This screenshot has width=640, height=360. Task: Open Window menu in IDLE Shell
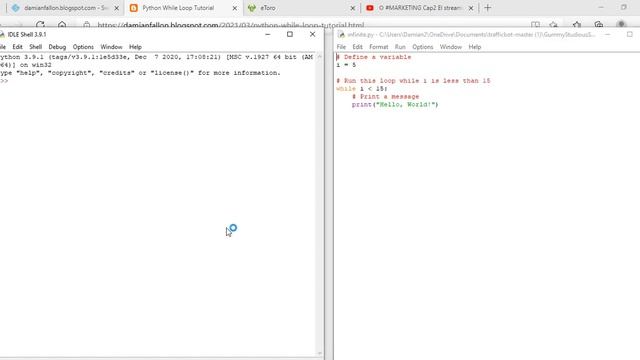[111, 47]
